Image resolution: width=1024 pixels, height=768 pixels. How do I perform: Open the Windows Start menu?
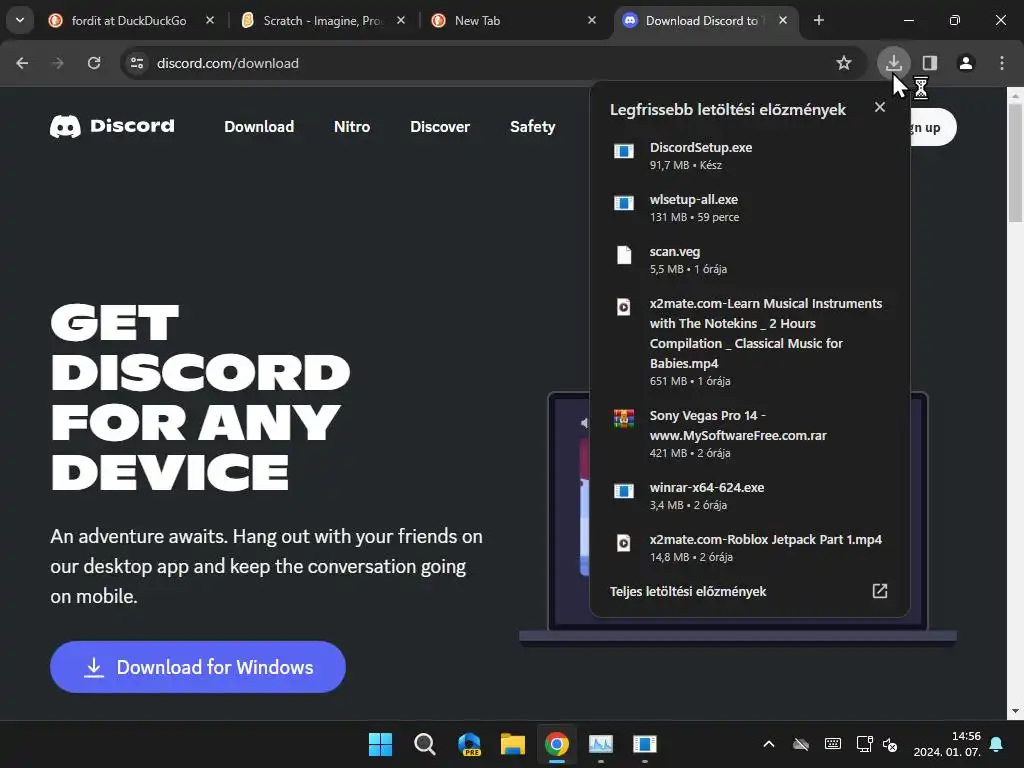pos(380,744)
